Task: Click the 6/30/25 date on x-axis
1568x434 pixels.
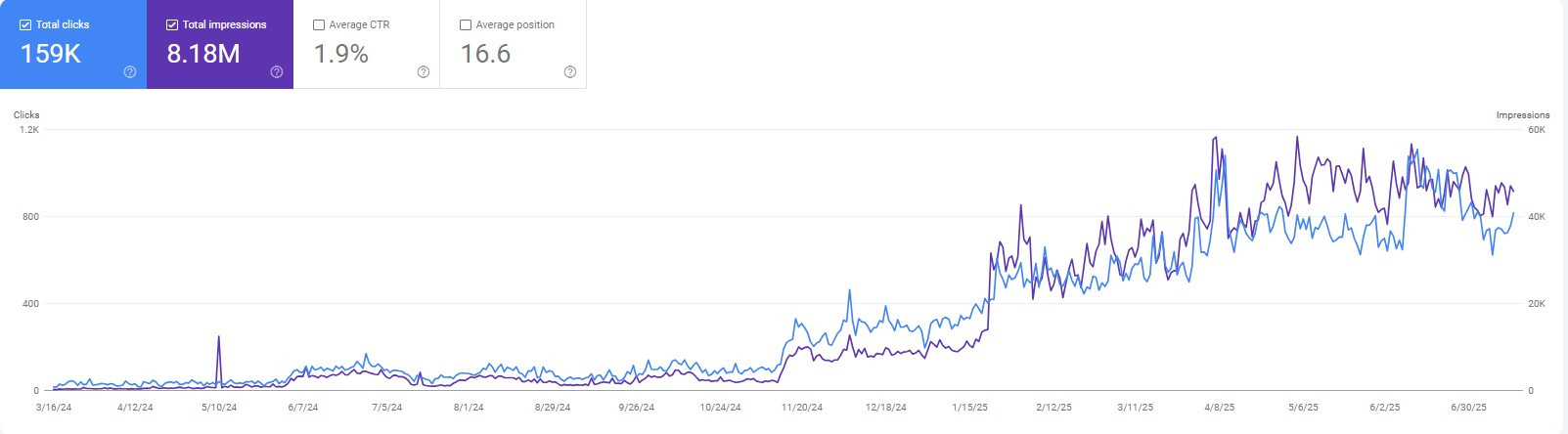Action: tap(1468, 408)
